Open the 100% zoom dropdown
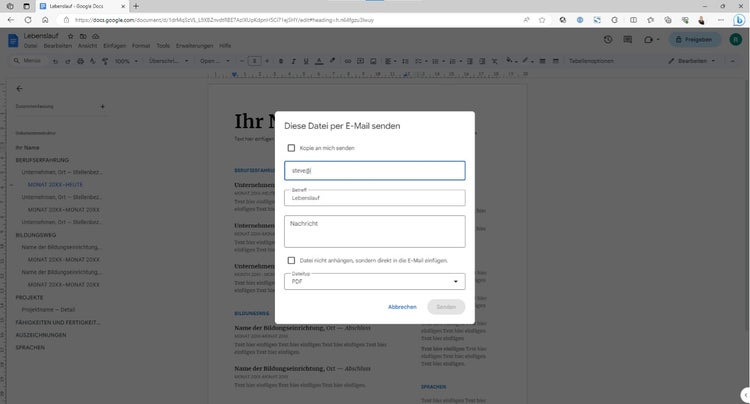 (126, 61)
